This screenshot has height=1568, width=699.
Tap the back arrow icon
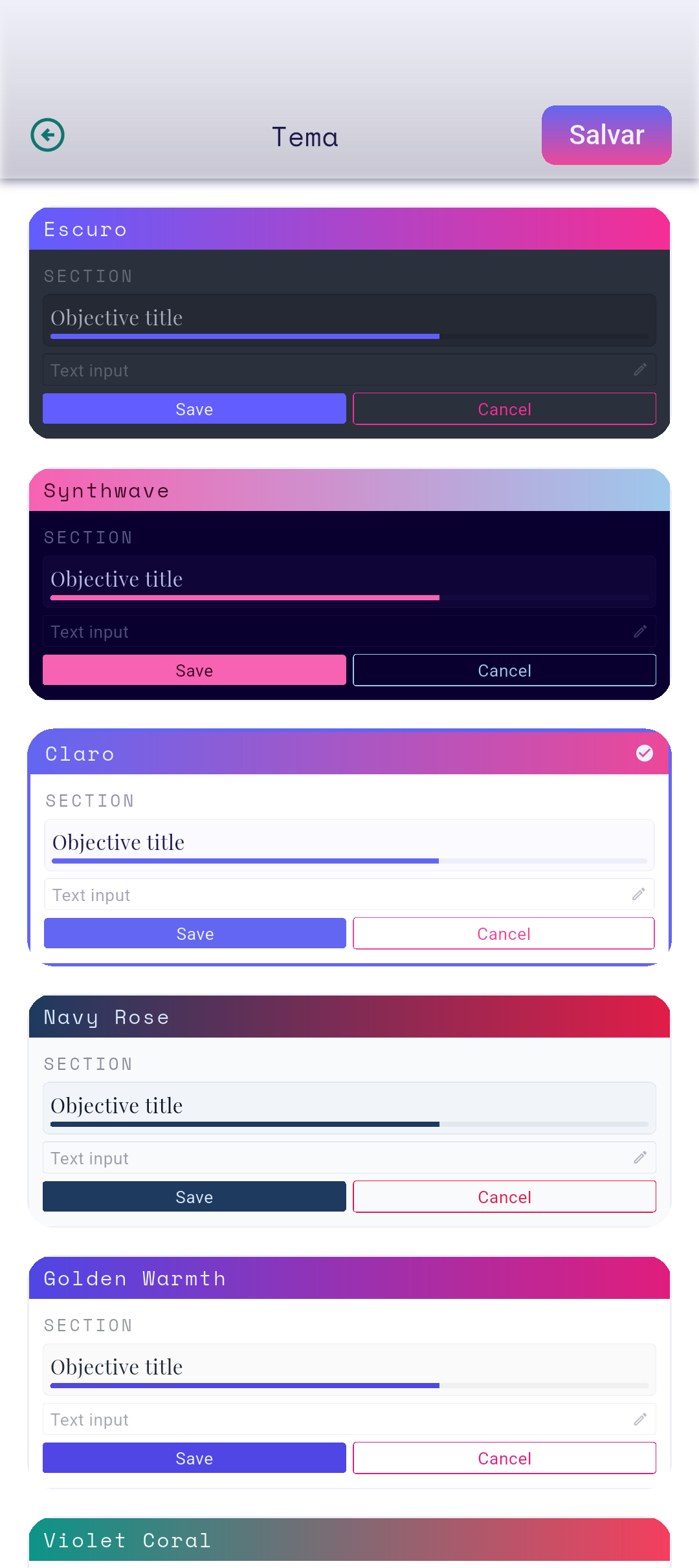tap(48, 135)
